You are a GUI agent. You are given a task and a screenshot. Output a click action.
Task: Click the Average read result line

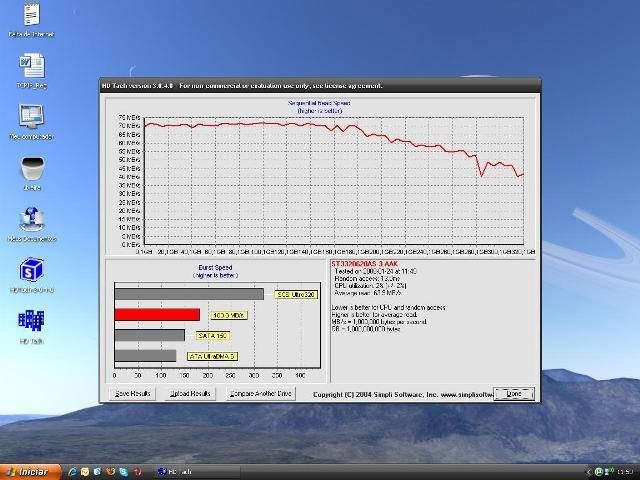(367, 293)
